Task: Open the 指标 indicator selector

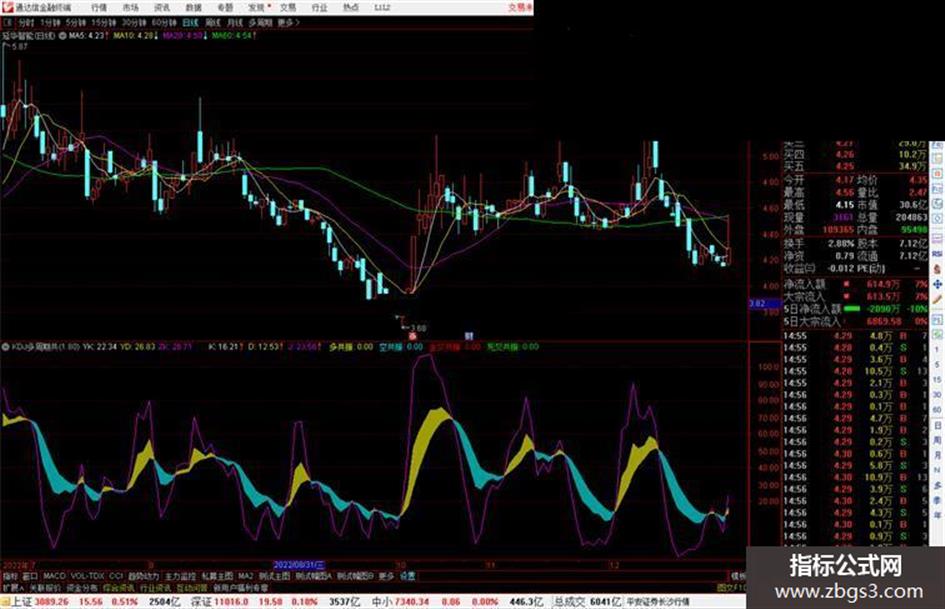Action: (10, 576)
